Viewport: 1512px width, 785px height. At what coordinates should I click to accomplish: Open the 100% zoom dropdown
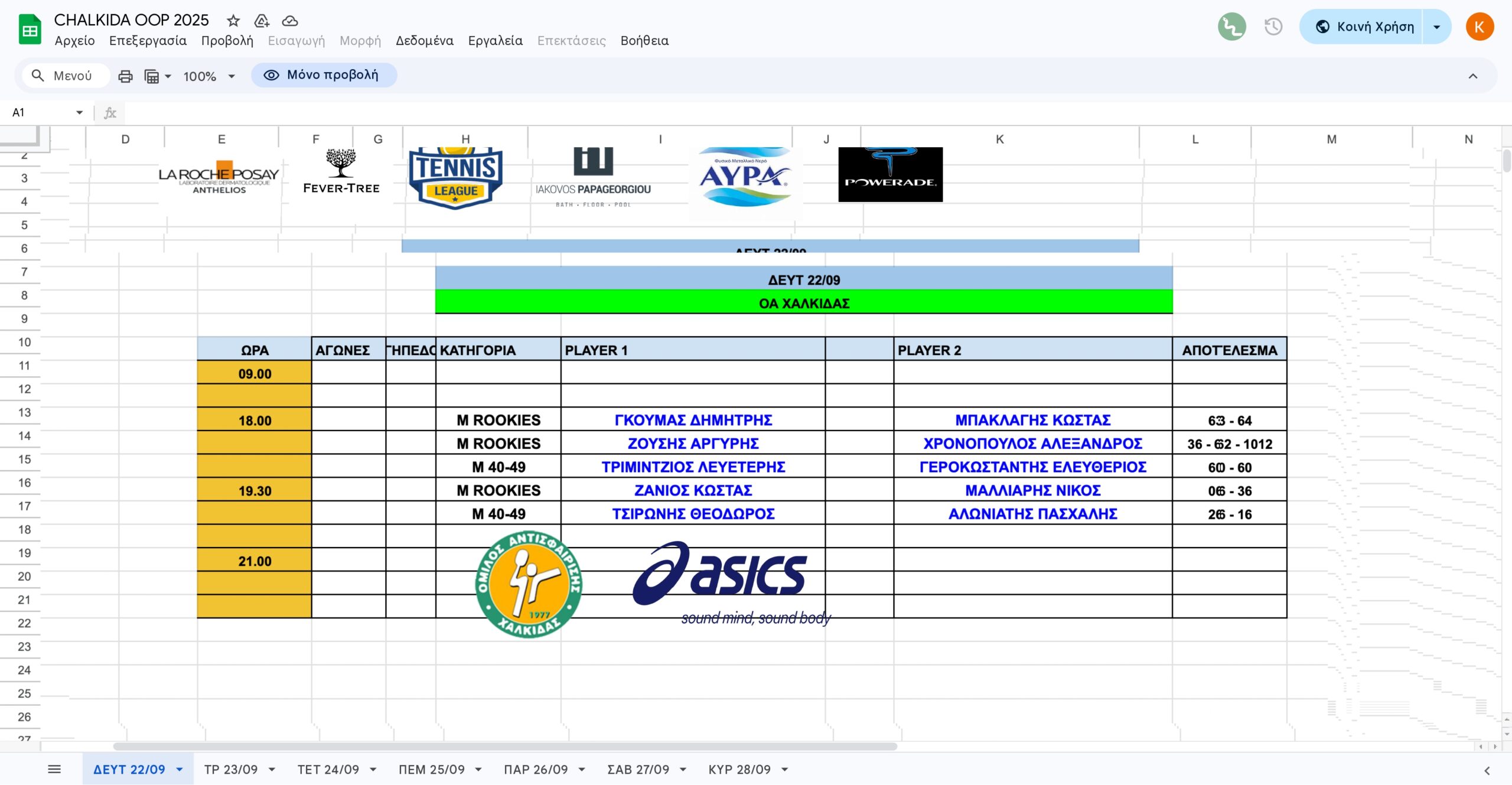(x=209, y=76)
